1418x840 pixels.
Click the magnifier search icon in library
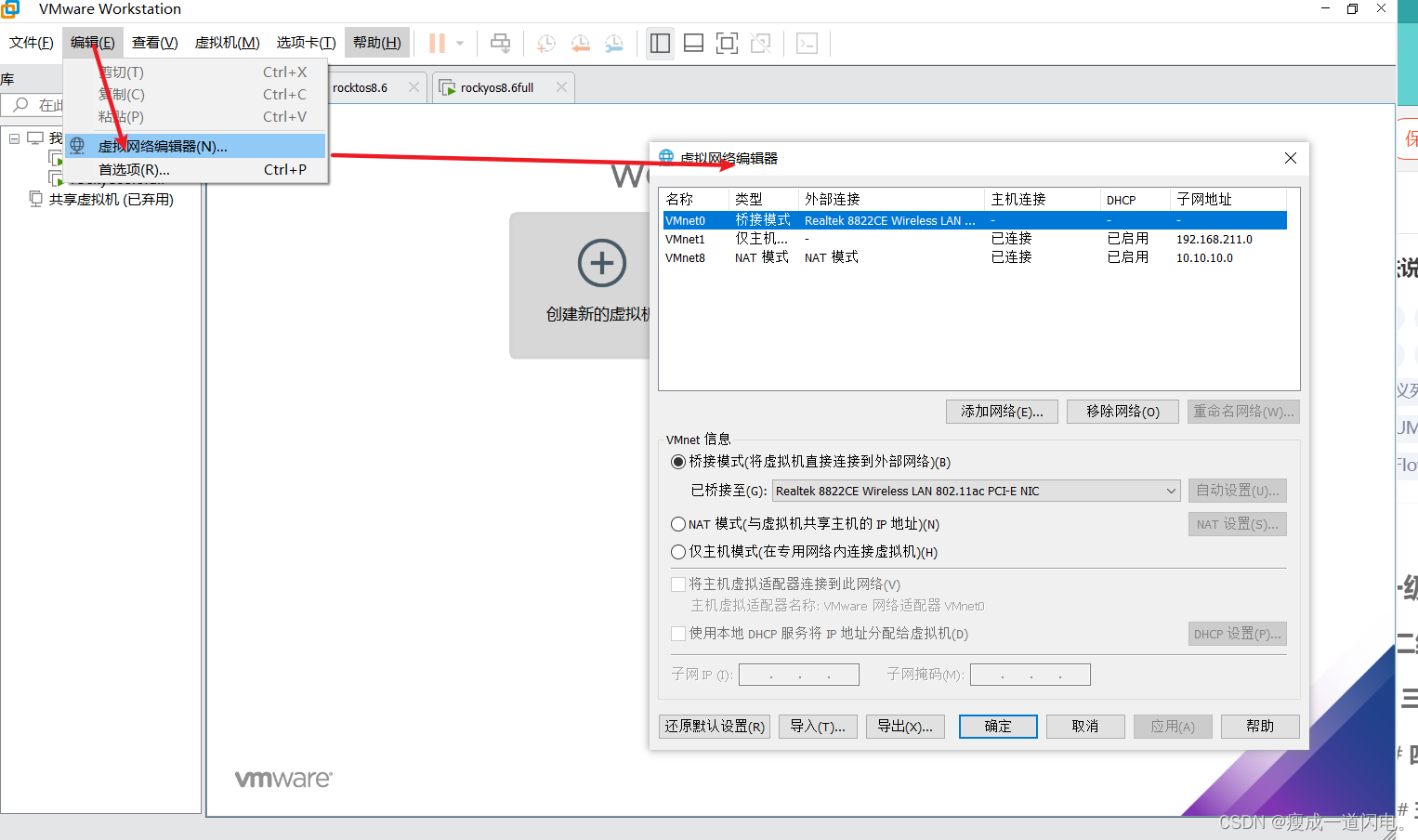point(20,105)
